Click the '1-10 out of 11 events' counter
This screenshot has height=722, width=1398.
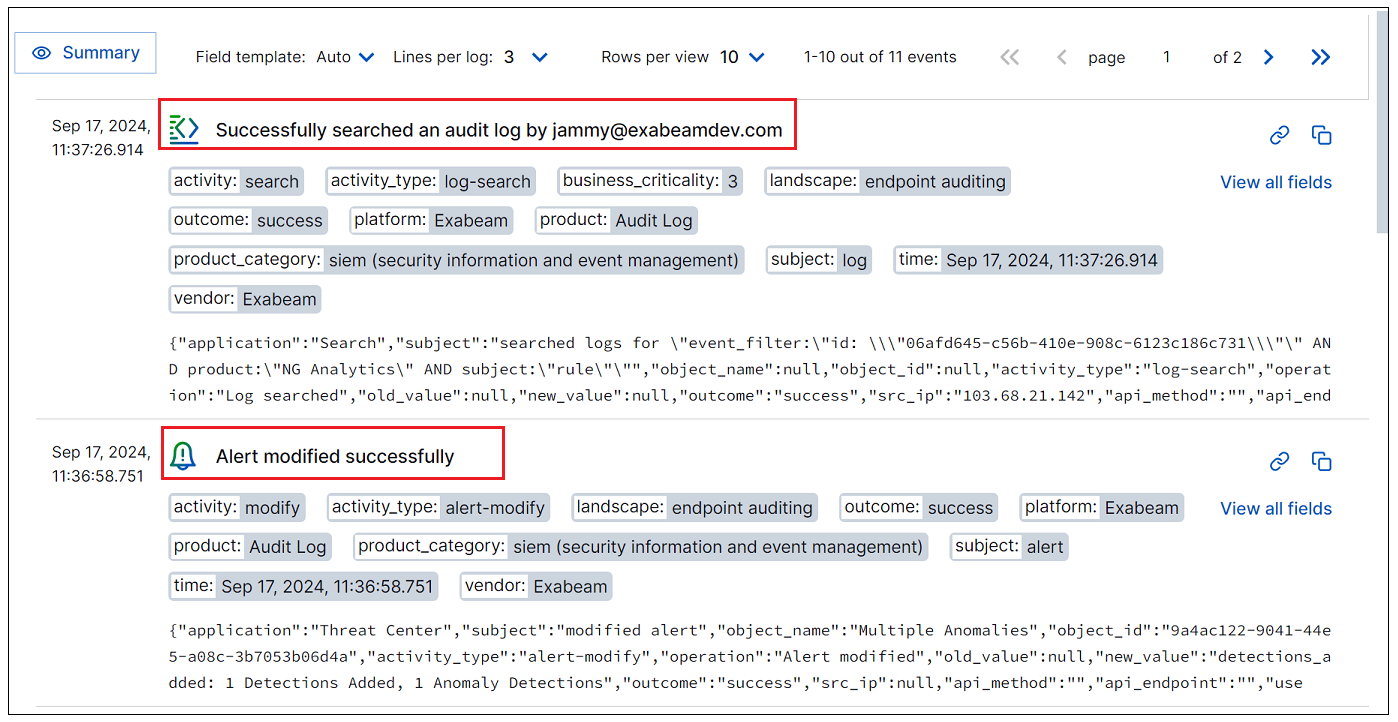(x=880, y=57)
